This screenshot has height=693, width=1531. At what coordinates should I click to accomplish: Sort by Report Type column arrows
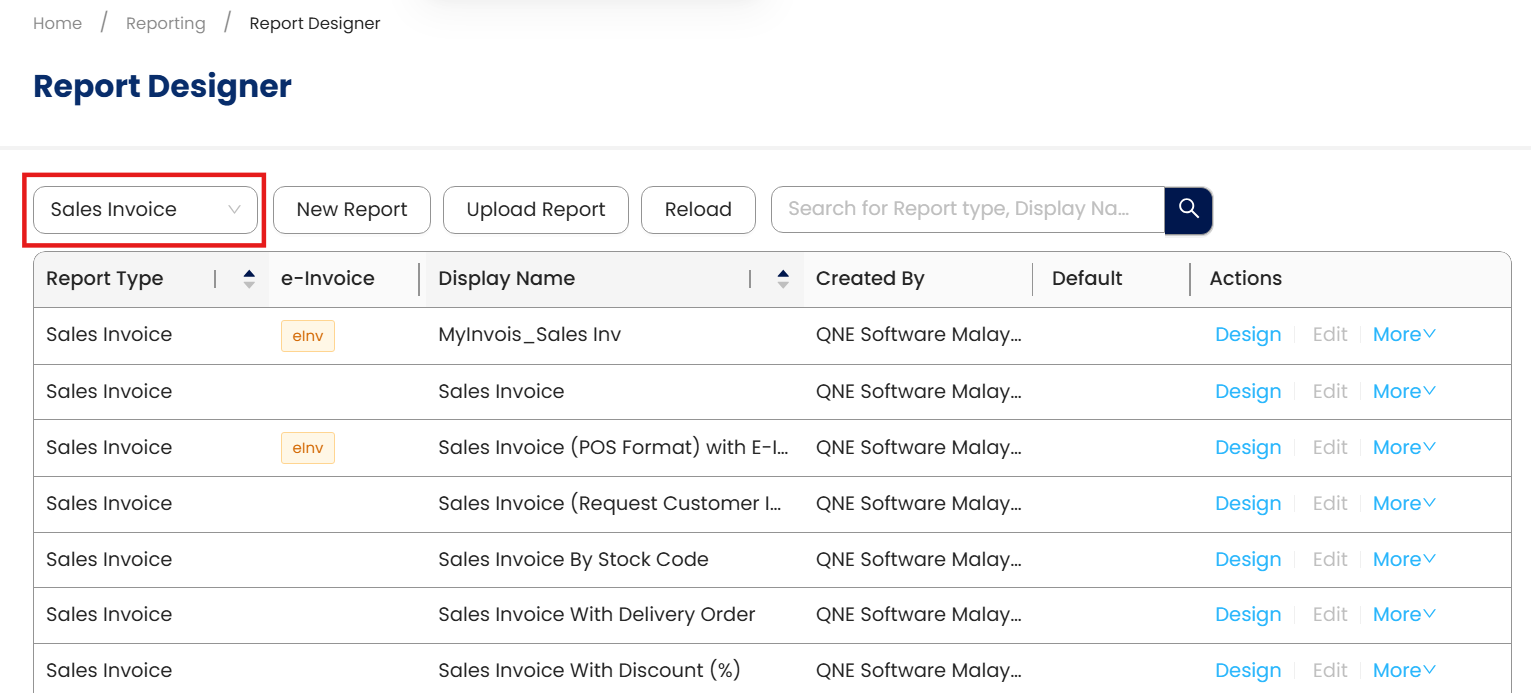coord(249,279)
